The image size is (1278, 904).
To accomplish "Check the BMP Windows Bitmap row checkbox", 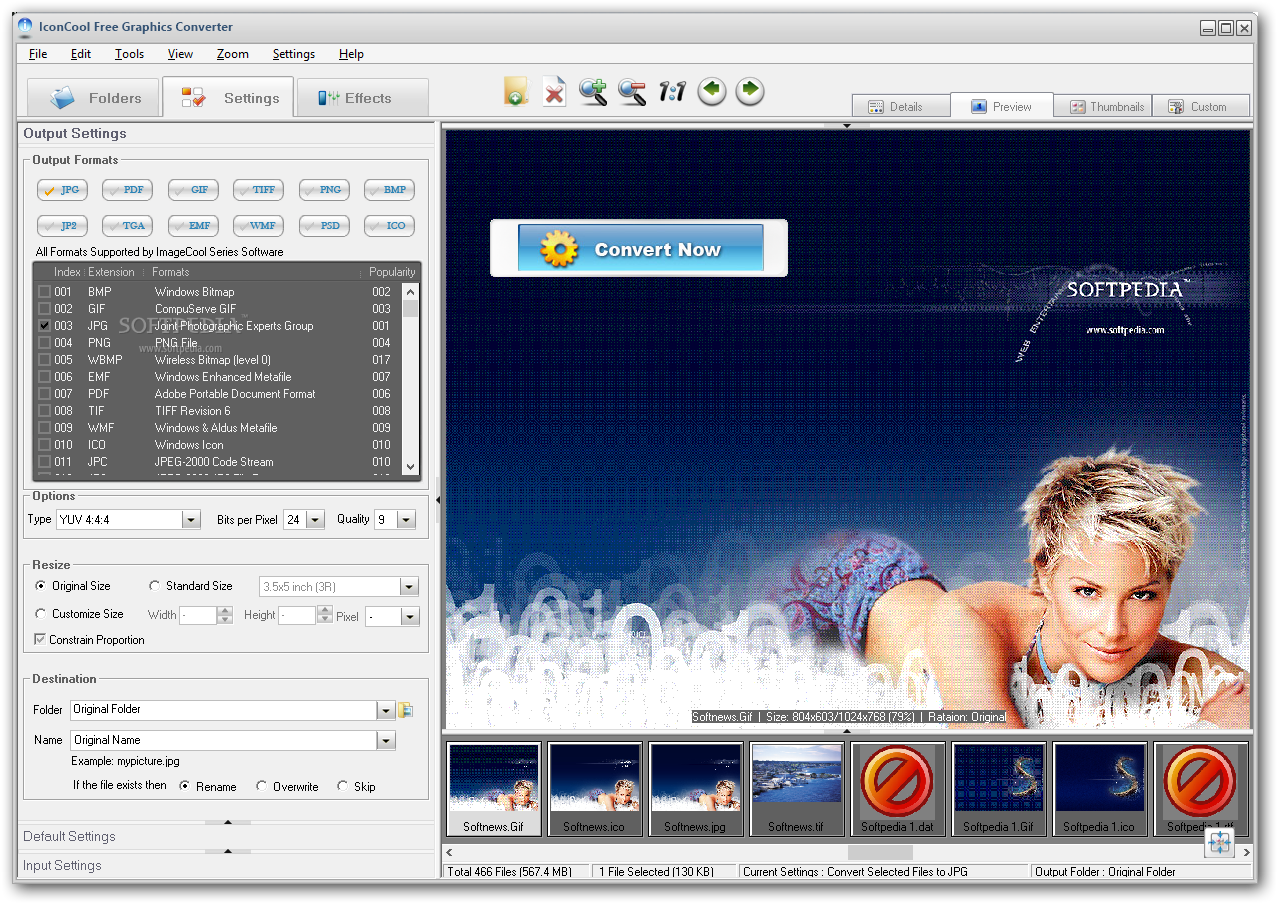I will click(x=44, y=292).
